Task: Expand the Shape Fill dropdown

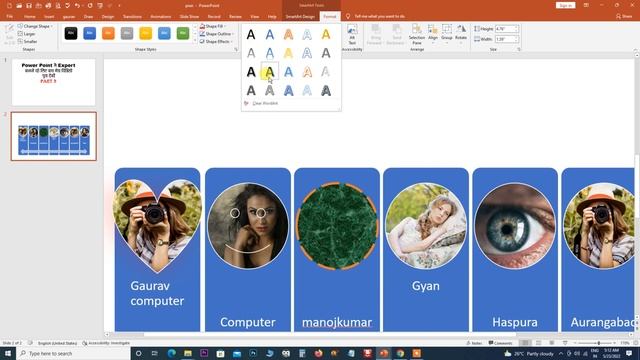Action: click(x=213, y=26)
